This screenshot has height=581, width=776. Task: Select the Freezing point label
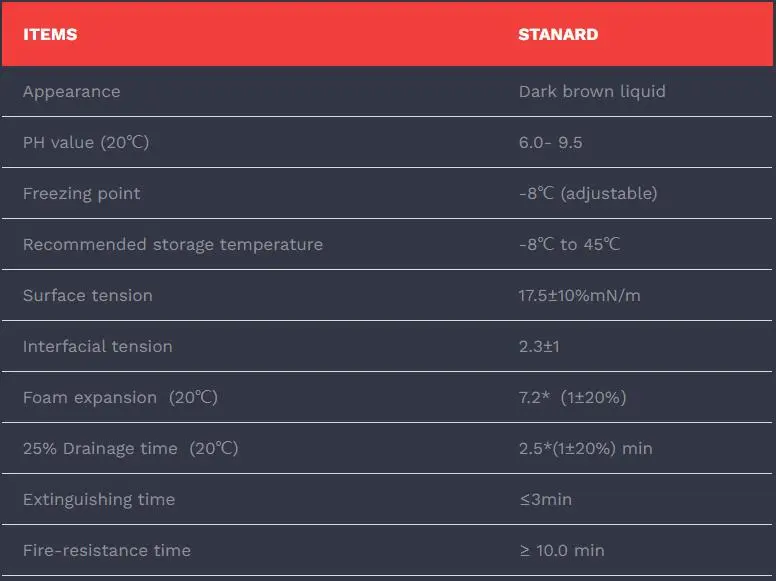tap(82, 193)
